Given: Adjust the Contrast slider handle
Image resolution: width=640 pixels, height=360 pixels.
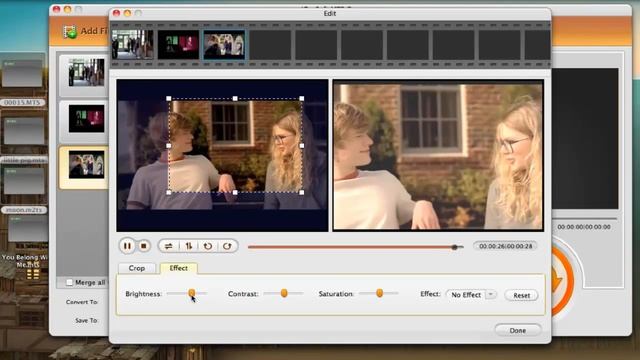Looking at the screenshot, I should click(284, 293).
